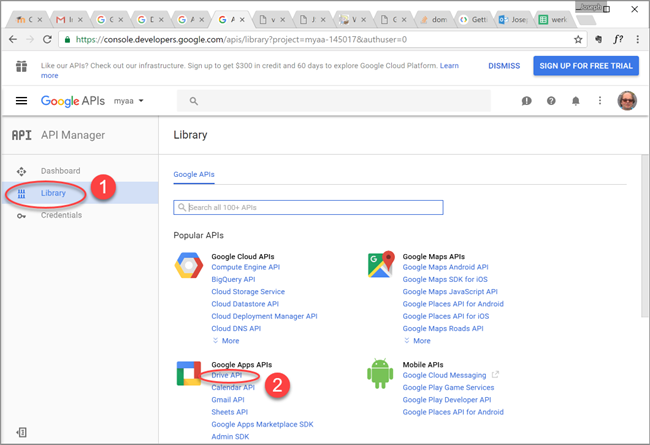Open Google Cloud Messaging link

444,375
